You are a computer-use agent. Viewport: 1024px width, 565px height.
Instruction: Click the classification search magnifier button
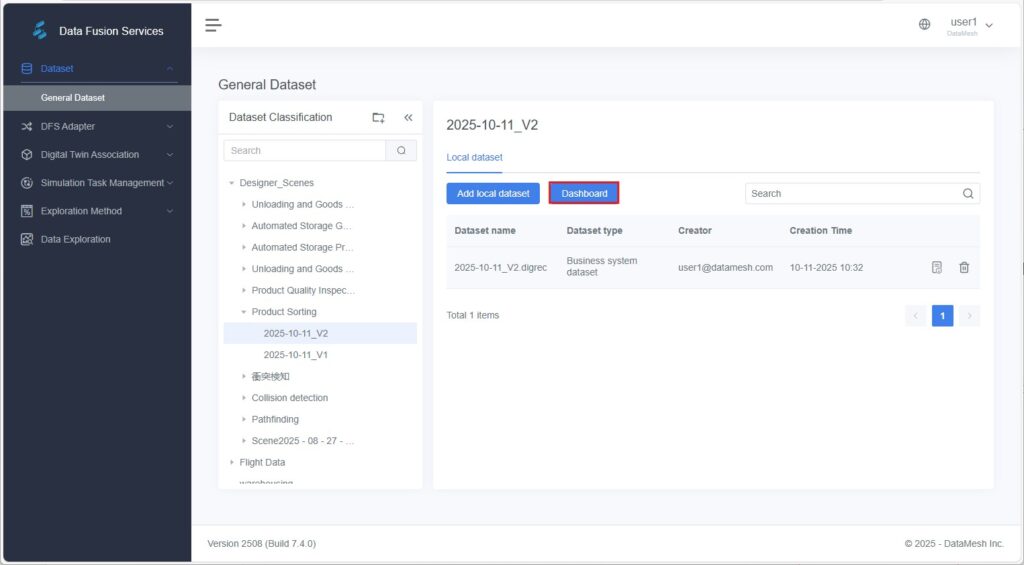coord(401,151)
